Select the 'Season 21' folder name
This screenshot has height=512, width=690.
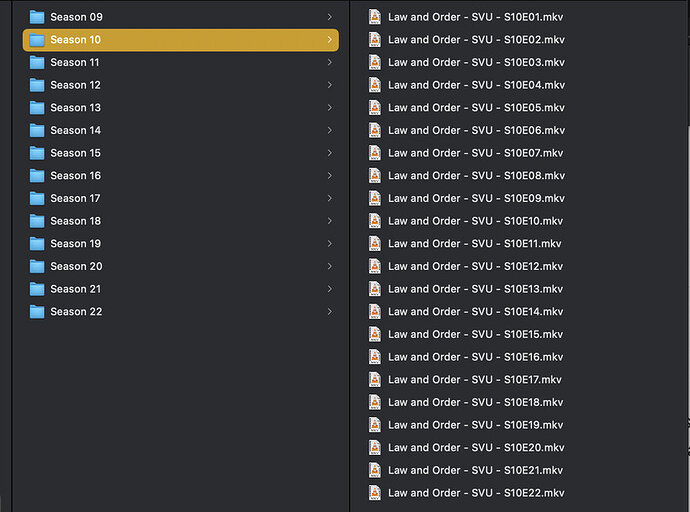[76, 289]
